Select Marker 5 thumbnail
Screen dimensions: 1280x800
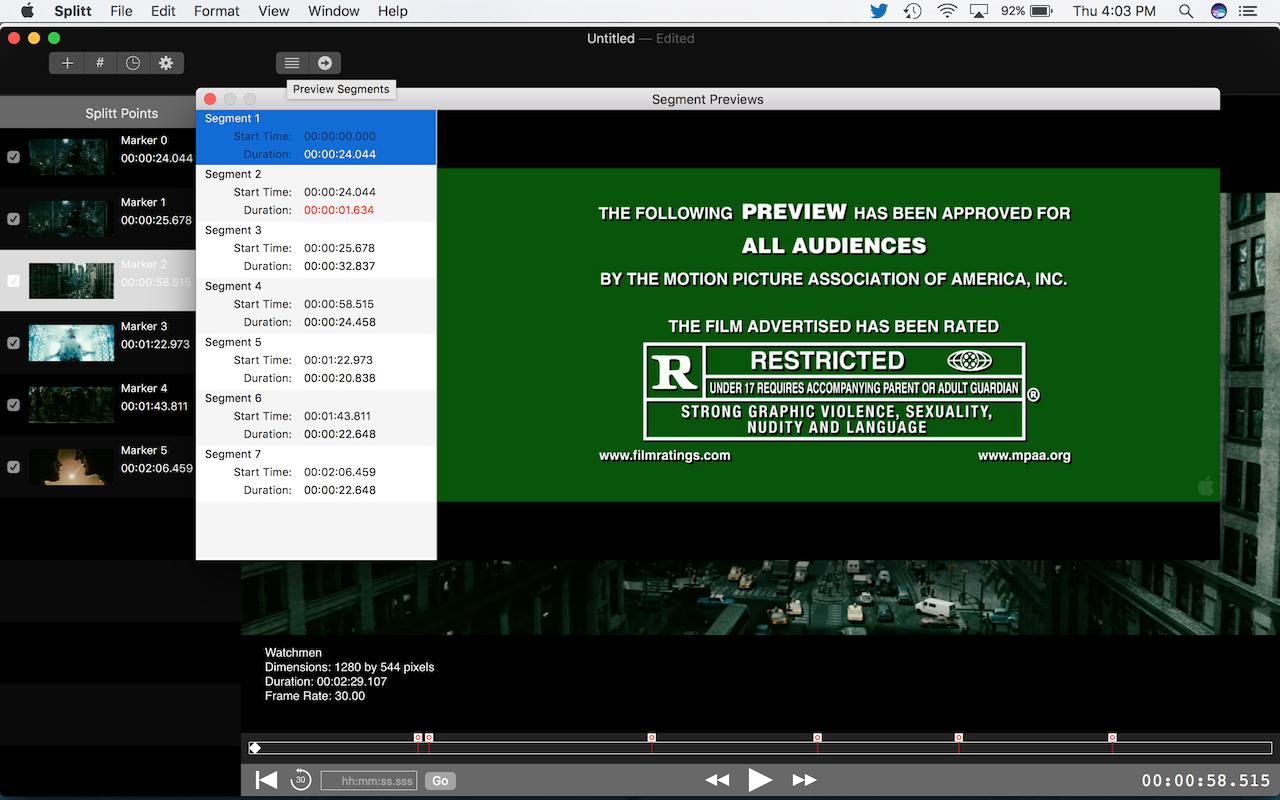pos(70,467)
